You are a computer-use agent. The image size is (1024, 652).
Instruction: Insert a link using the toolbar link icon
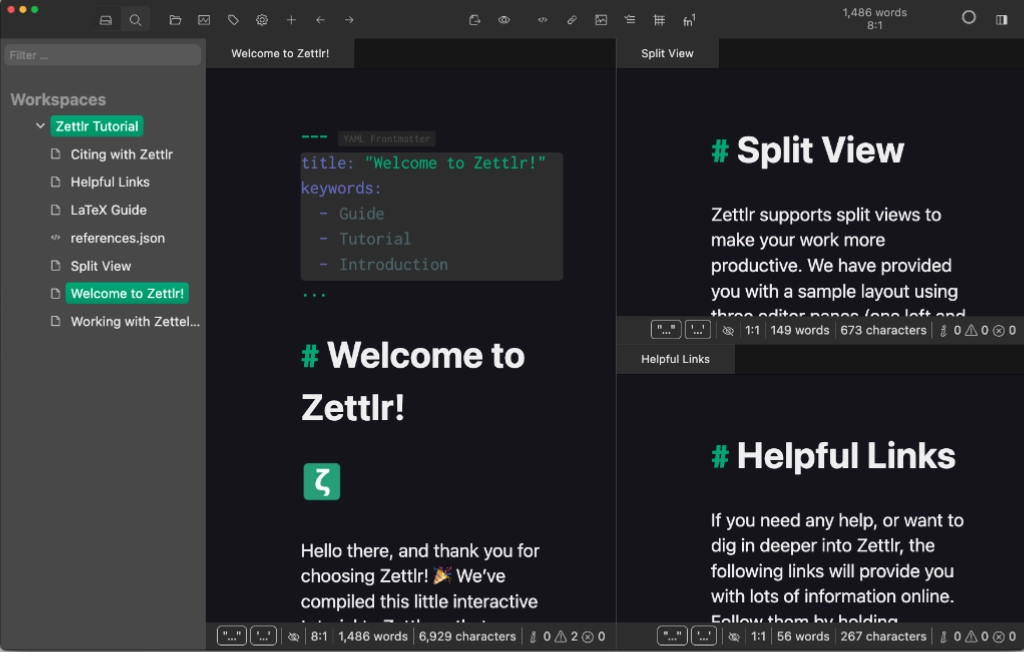(572, 20)
